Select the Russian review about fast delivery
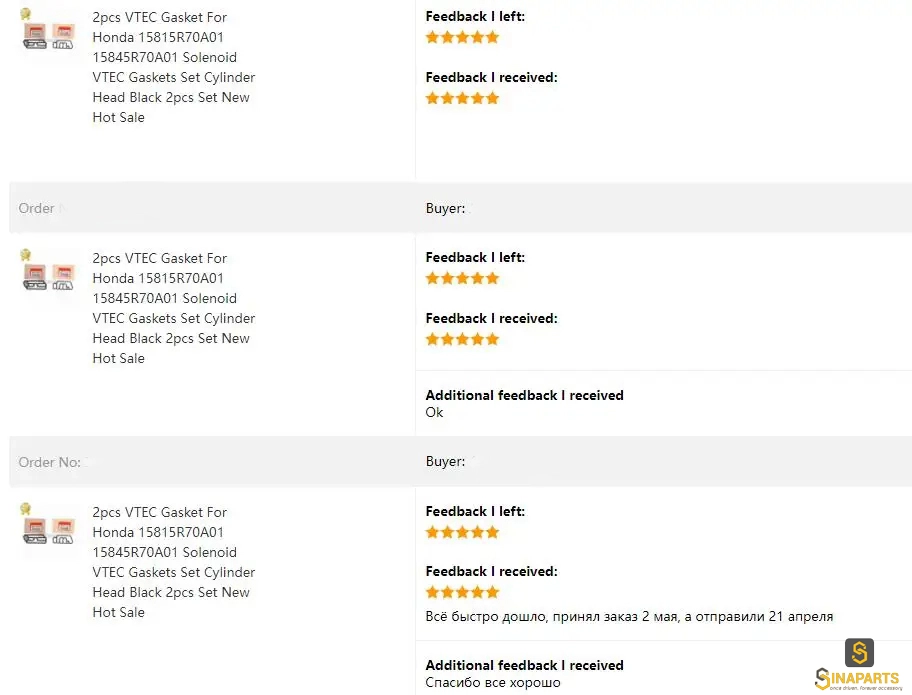The image size is (912, 695). [x=629, y=616]
